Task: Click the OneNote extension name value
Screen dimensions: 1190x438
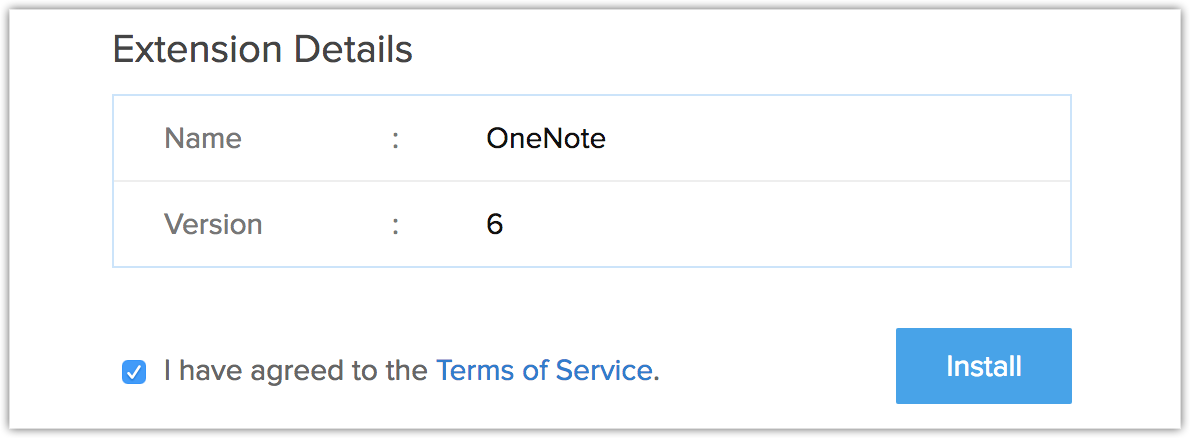Action: click(546, 138)
